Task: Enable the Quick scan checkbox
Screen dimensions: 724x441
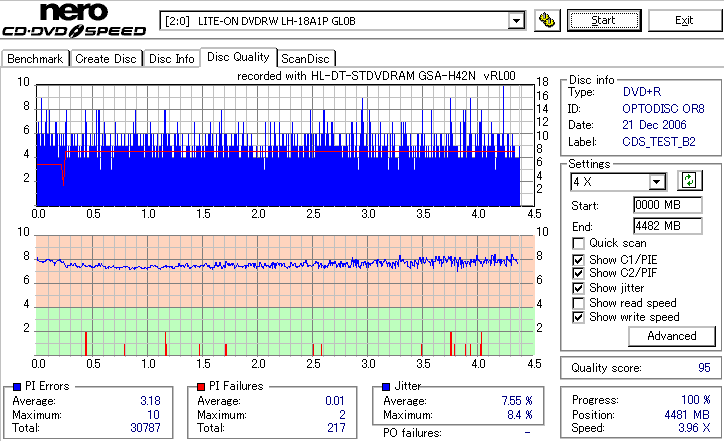Action: pos(578,243)
